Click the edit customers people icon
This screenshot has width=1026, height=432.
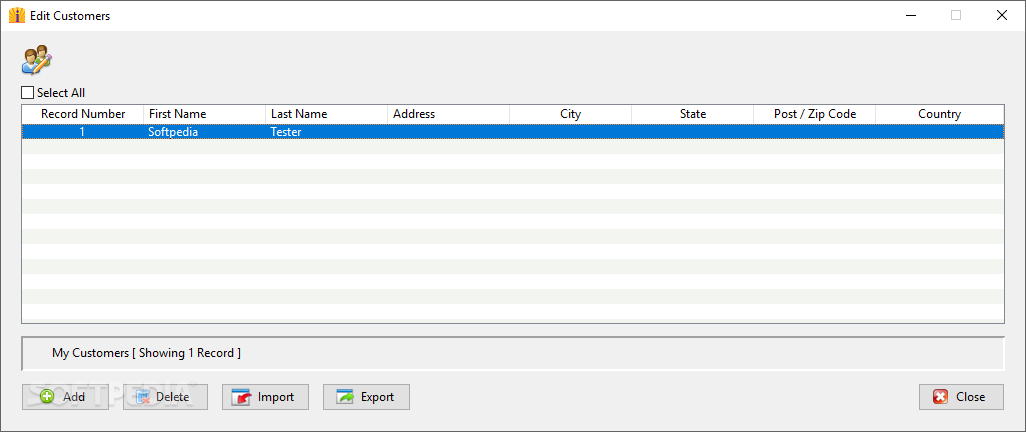point(37,60)
